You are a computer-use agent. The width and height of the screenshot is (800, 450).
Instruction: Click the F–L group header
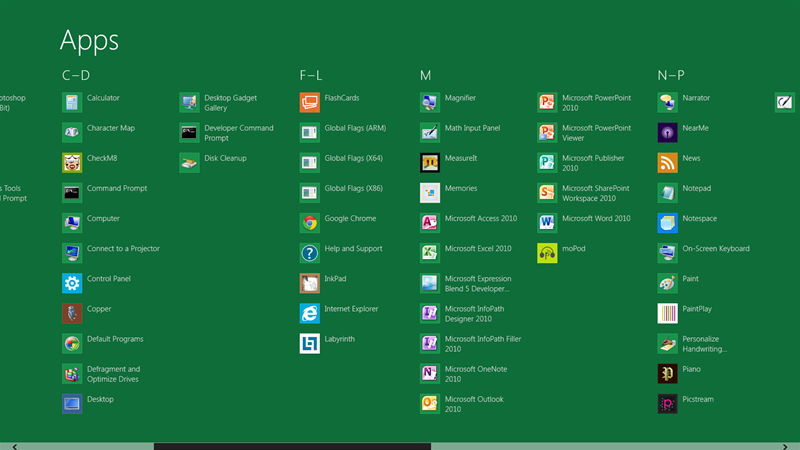pyautogui.click(x=311, y=76)
